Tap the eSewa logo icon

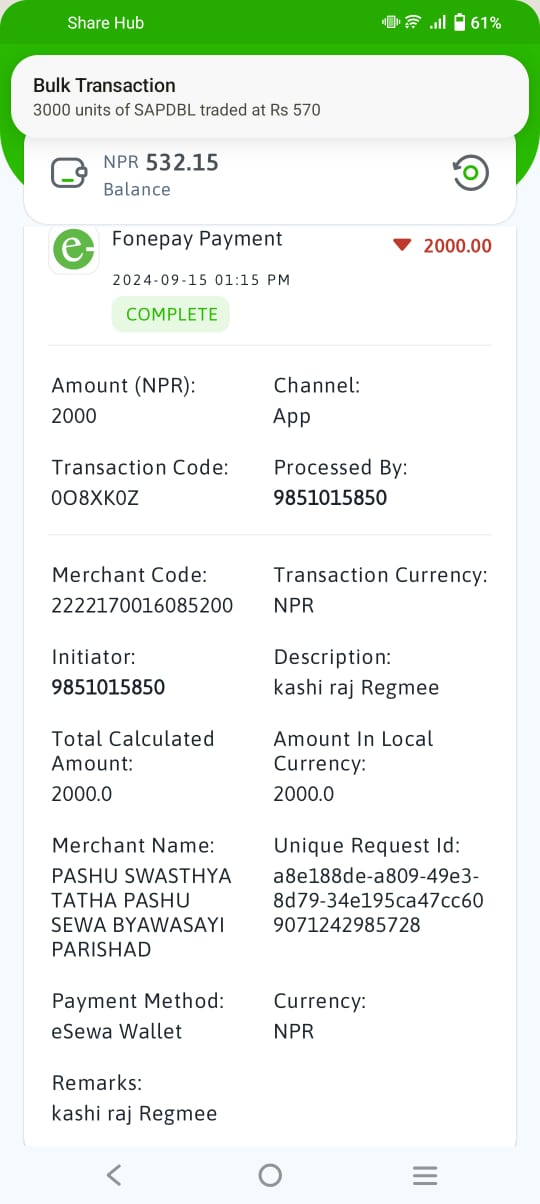[75, 250]
